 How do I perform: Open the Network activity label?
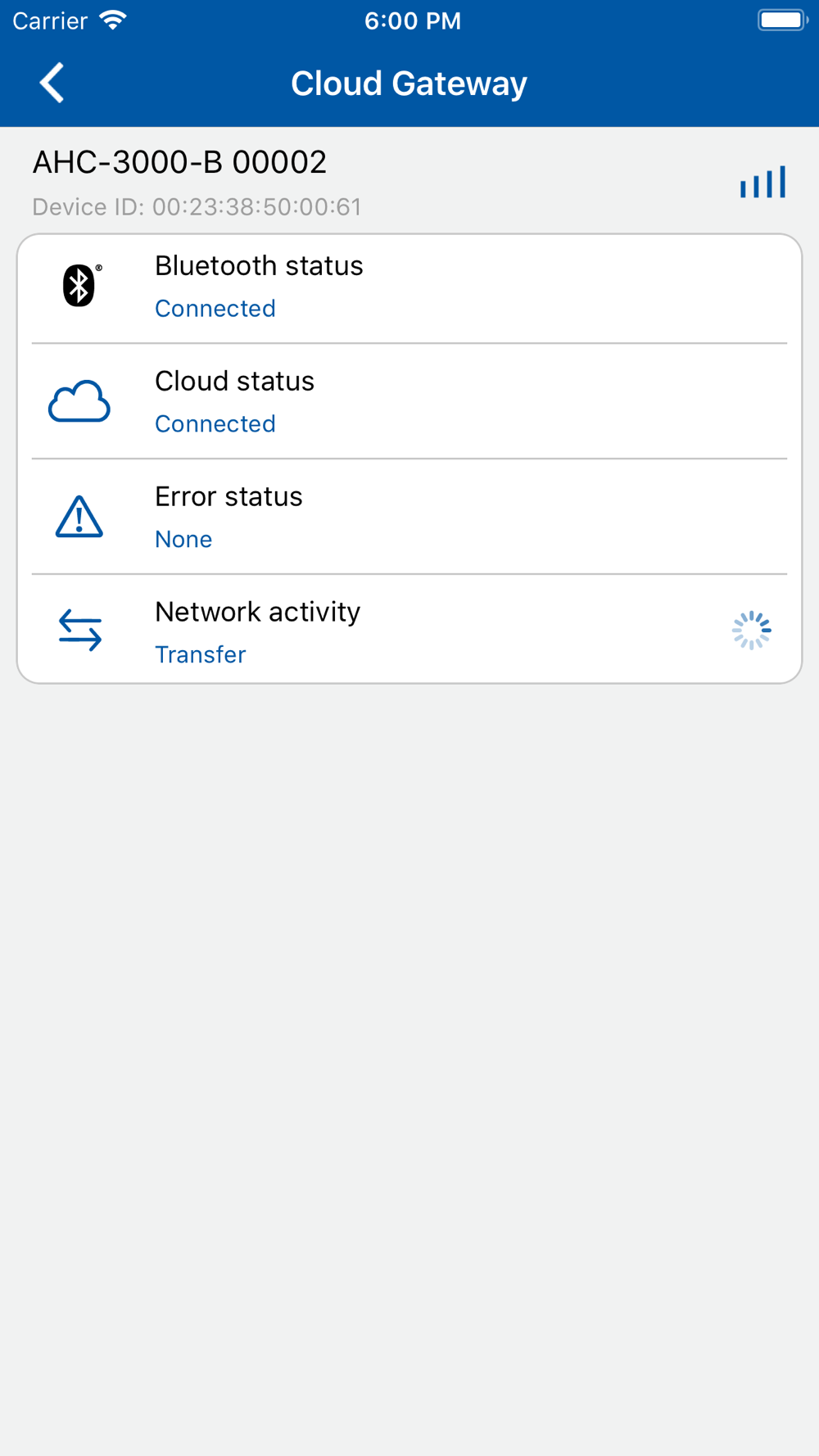coord(257,613)
